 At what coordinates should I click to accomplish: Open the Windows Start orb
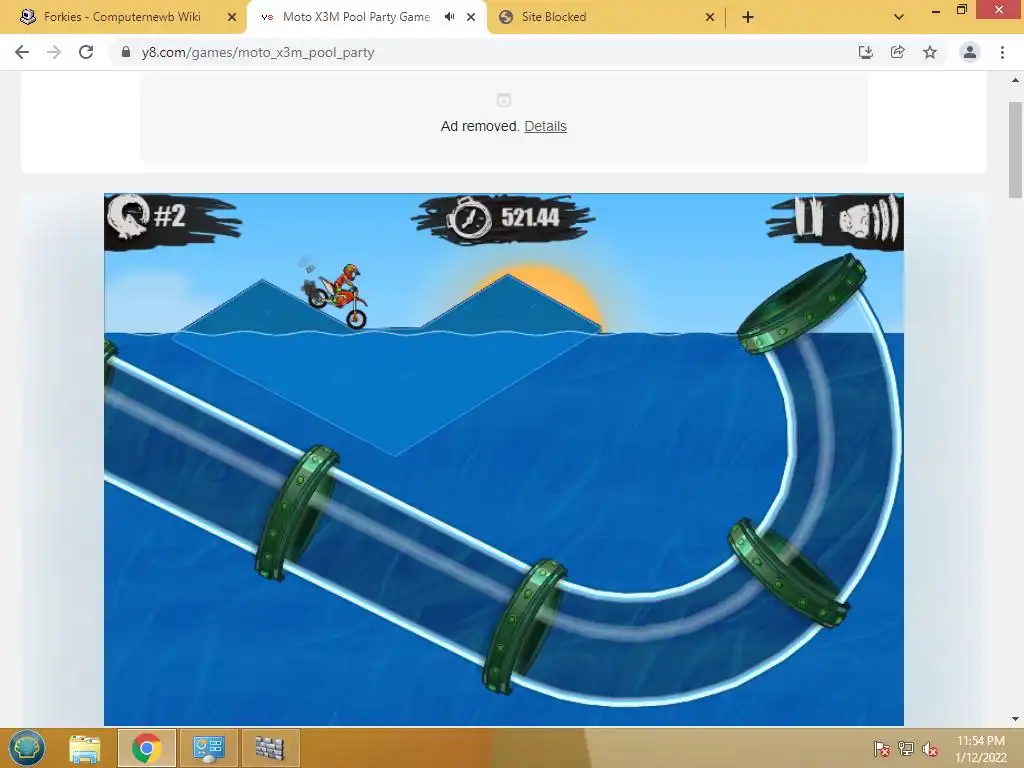click(27, 748)
